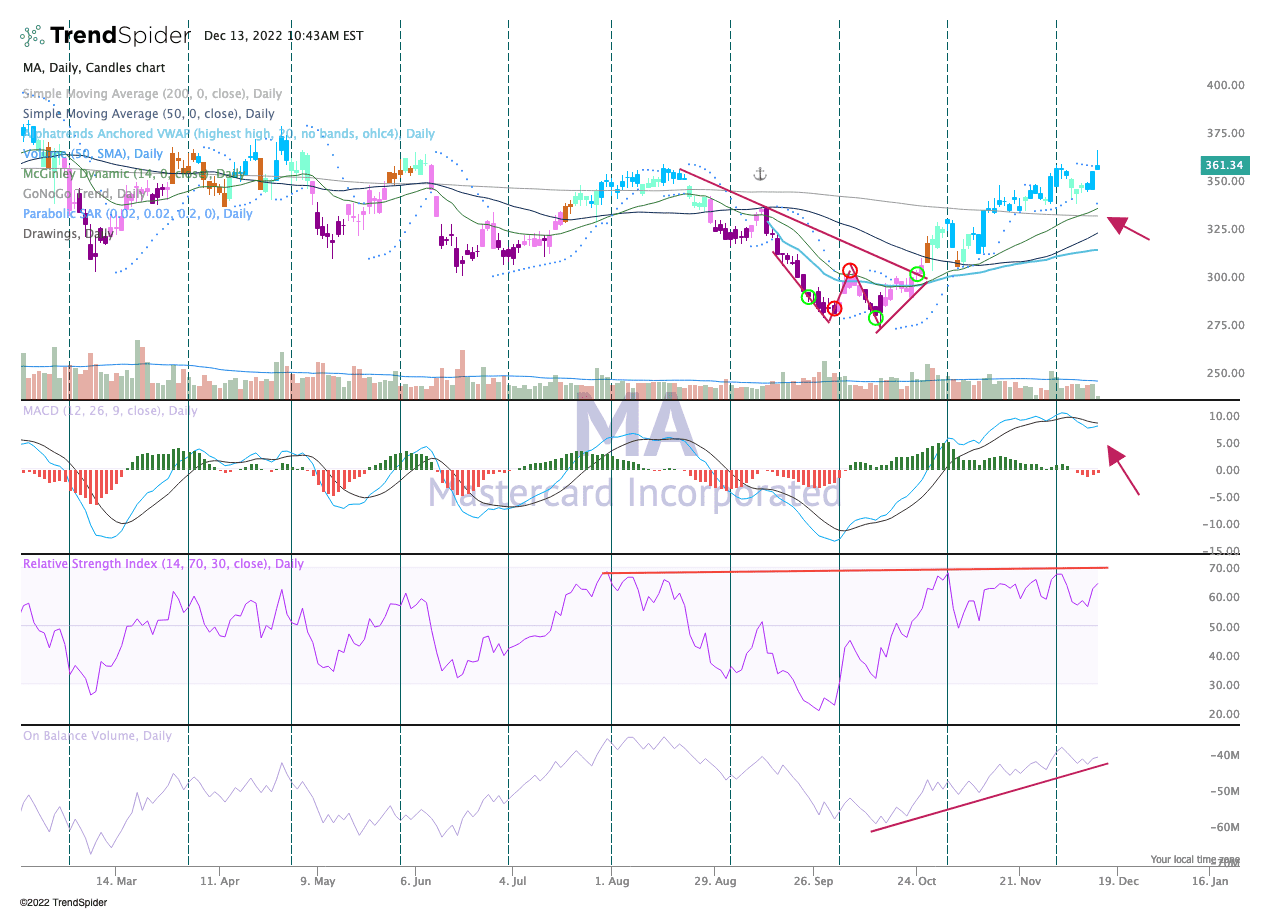The width and height of the screenshot is (1270, 912).
Task: Click the TrendSpider logo icon
Action: (x=32, y=37)
